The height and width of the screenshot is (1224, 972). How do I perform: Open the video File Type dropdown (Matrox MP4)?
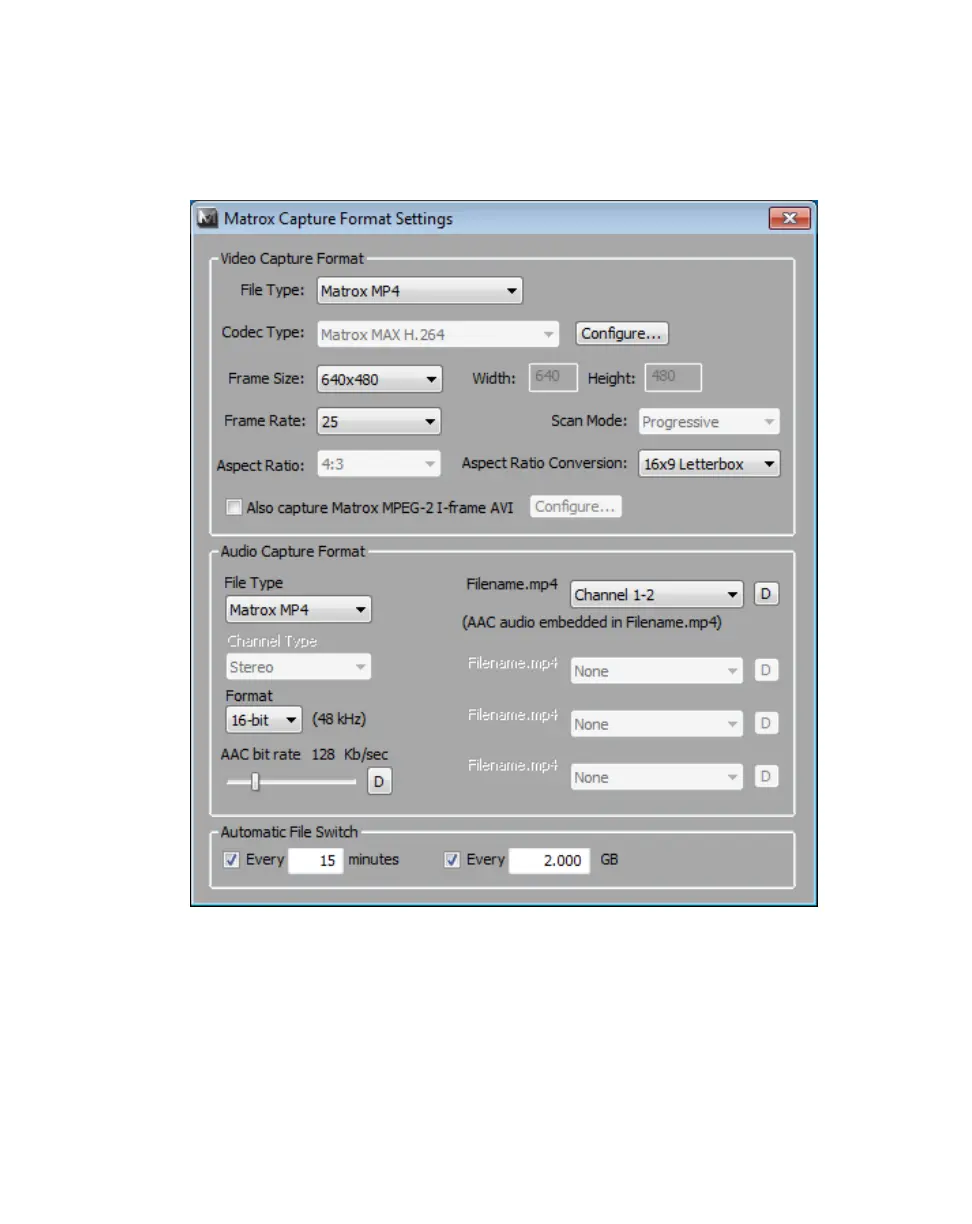tap(420, 291)
